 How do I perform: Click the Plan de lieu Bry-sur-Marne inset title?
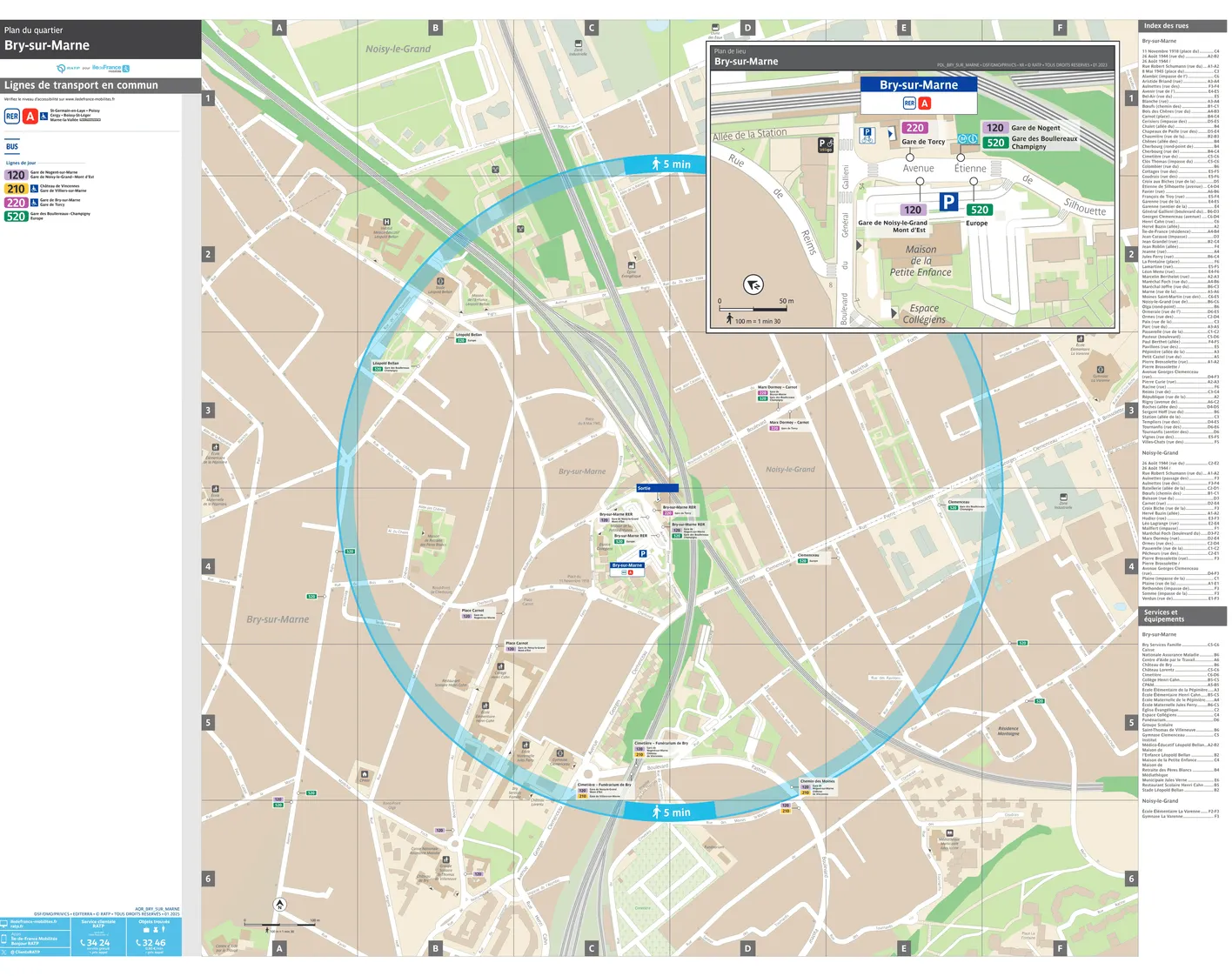pyautogui.click(x=746, y=57)
